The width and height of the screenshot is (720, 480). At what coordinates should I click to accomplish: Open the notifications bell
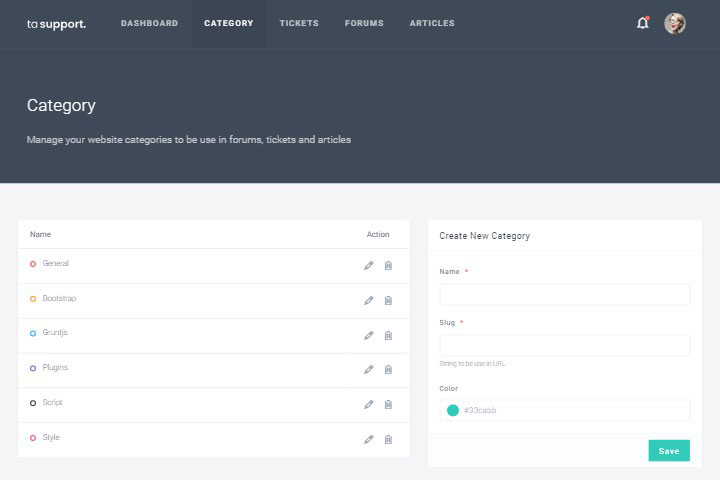point(642,23)
